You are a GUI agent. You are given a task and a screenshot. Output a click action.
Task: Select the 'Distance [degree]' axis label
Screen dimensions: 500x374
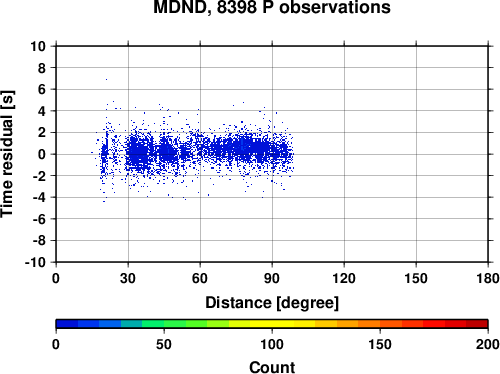(272, 303)
